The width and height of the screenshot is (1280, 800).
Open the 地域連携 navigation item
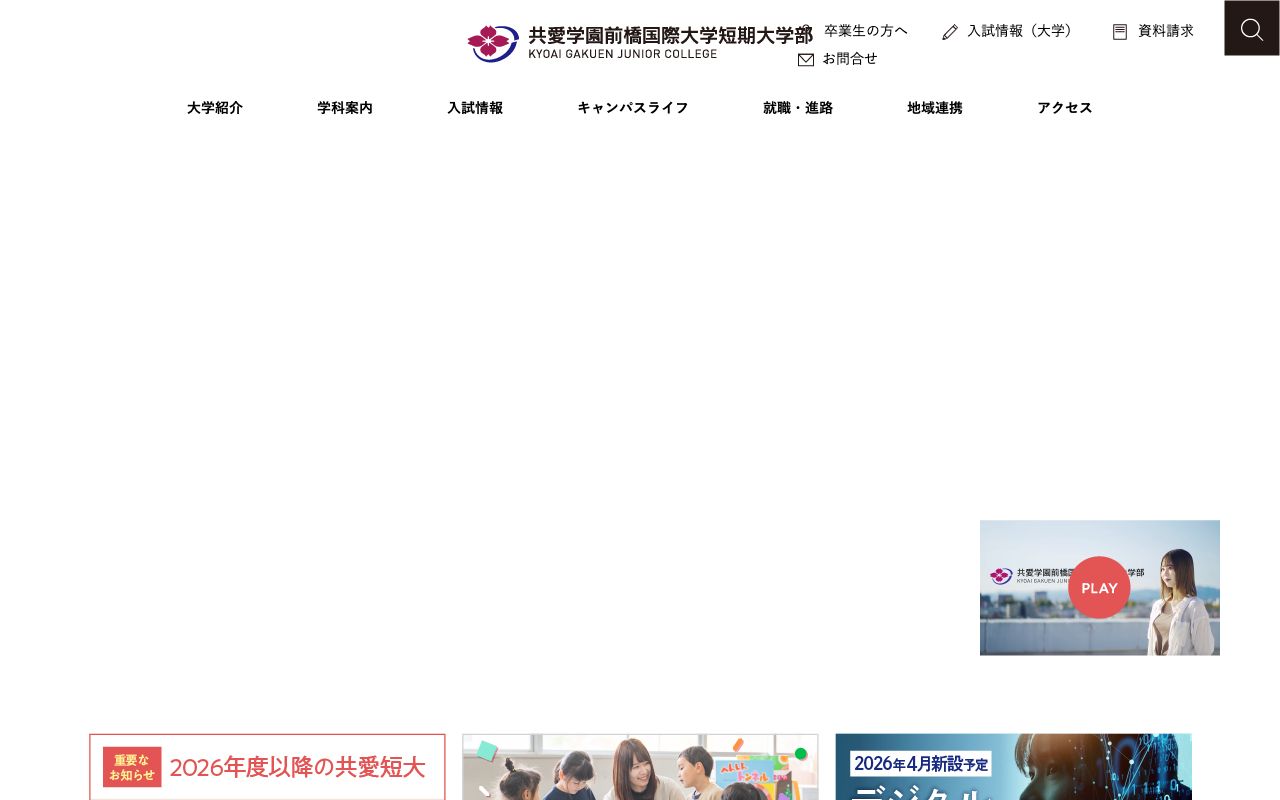(934, 108)
